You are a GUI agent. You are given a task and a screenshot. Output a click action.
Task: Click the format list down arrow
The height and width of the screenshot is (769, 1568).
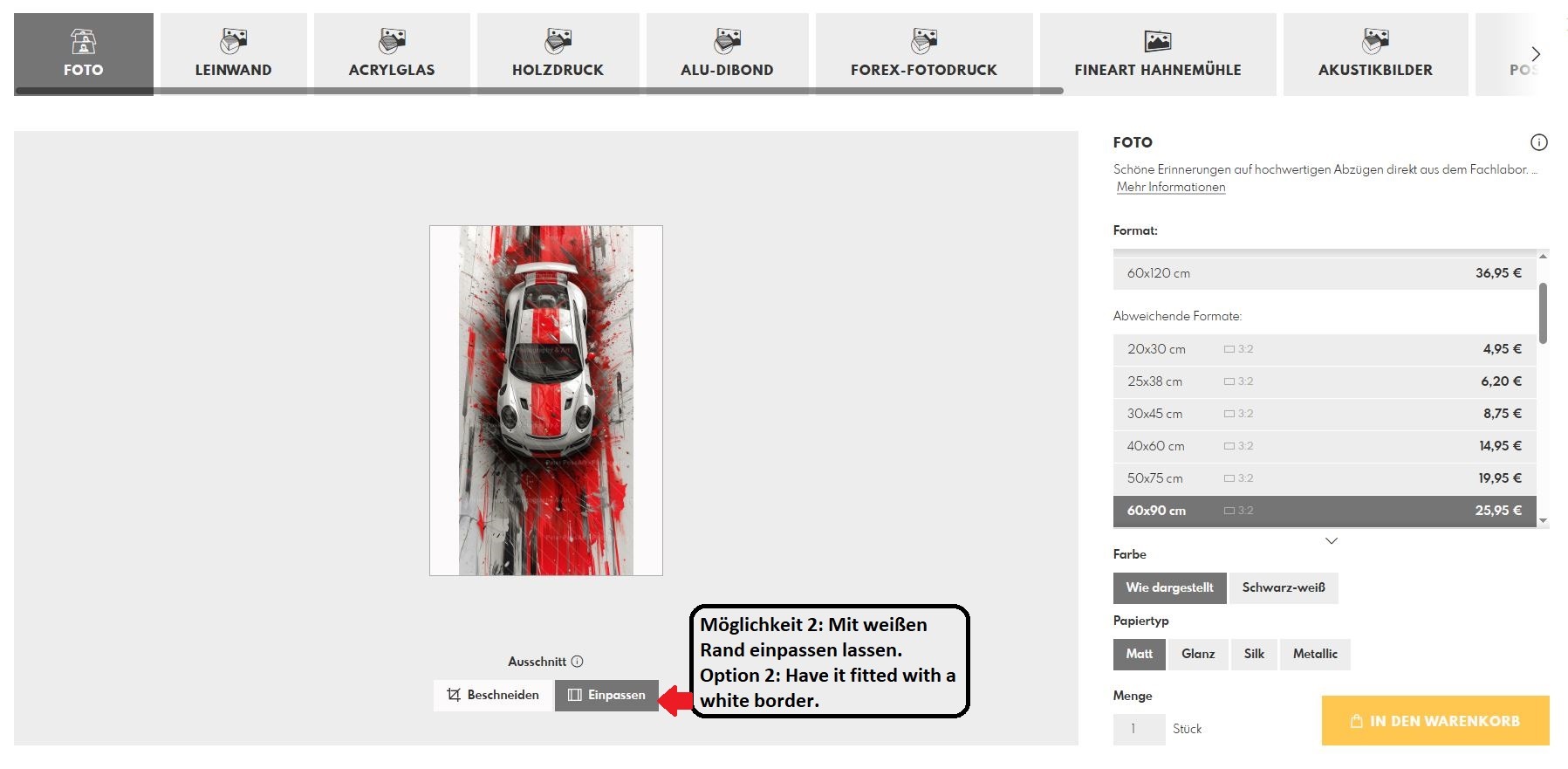click(1543, 521)
